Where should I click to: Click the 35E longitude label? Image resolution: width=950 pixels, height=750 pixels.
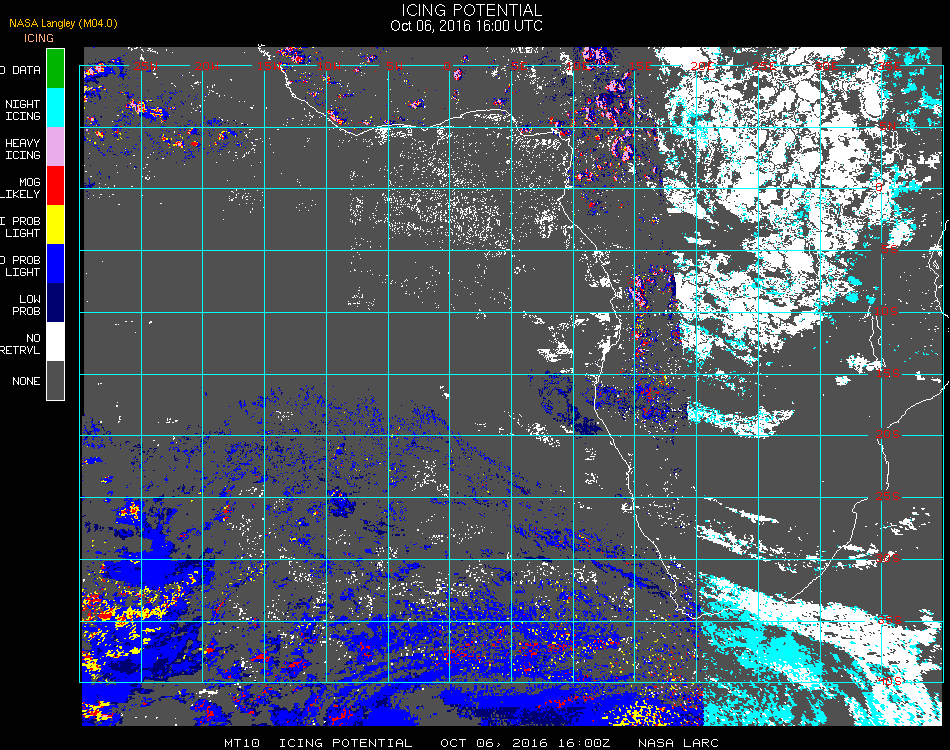[889, 65]
